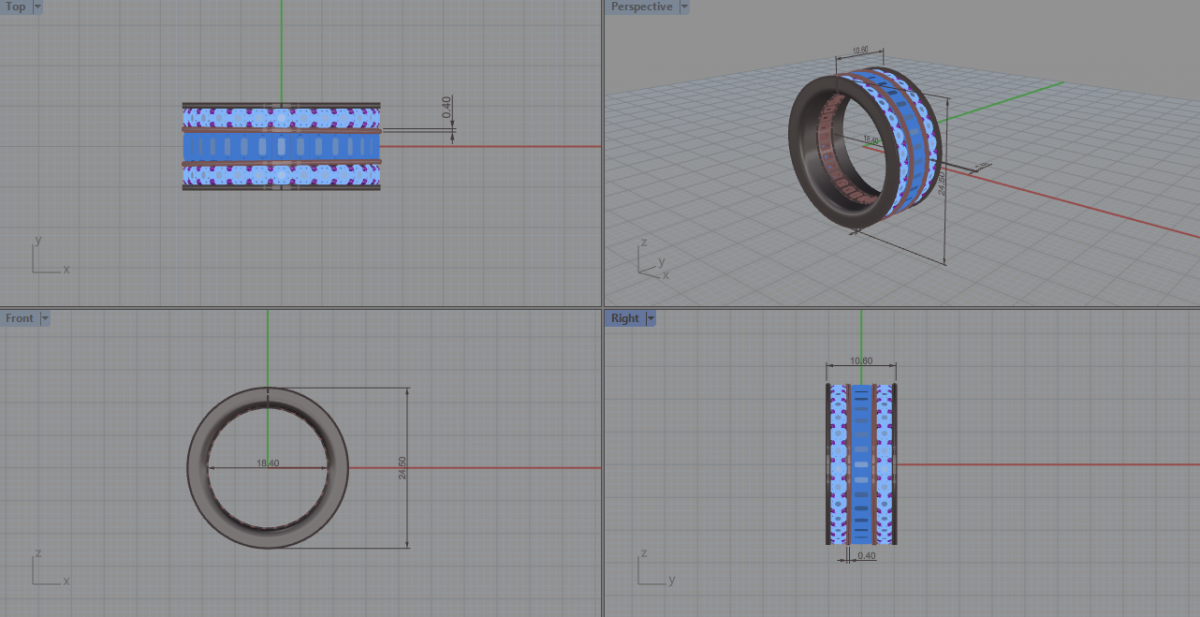Screen dimensions: 1200x617
Task: Select the 0.40 dimension in Top view
Action: click(446, 108)
